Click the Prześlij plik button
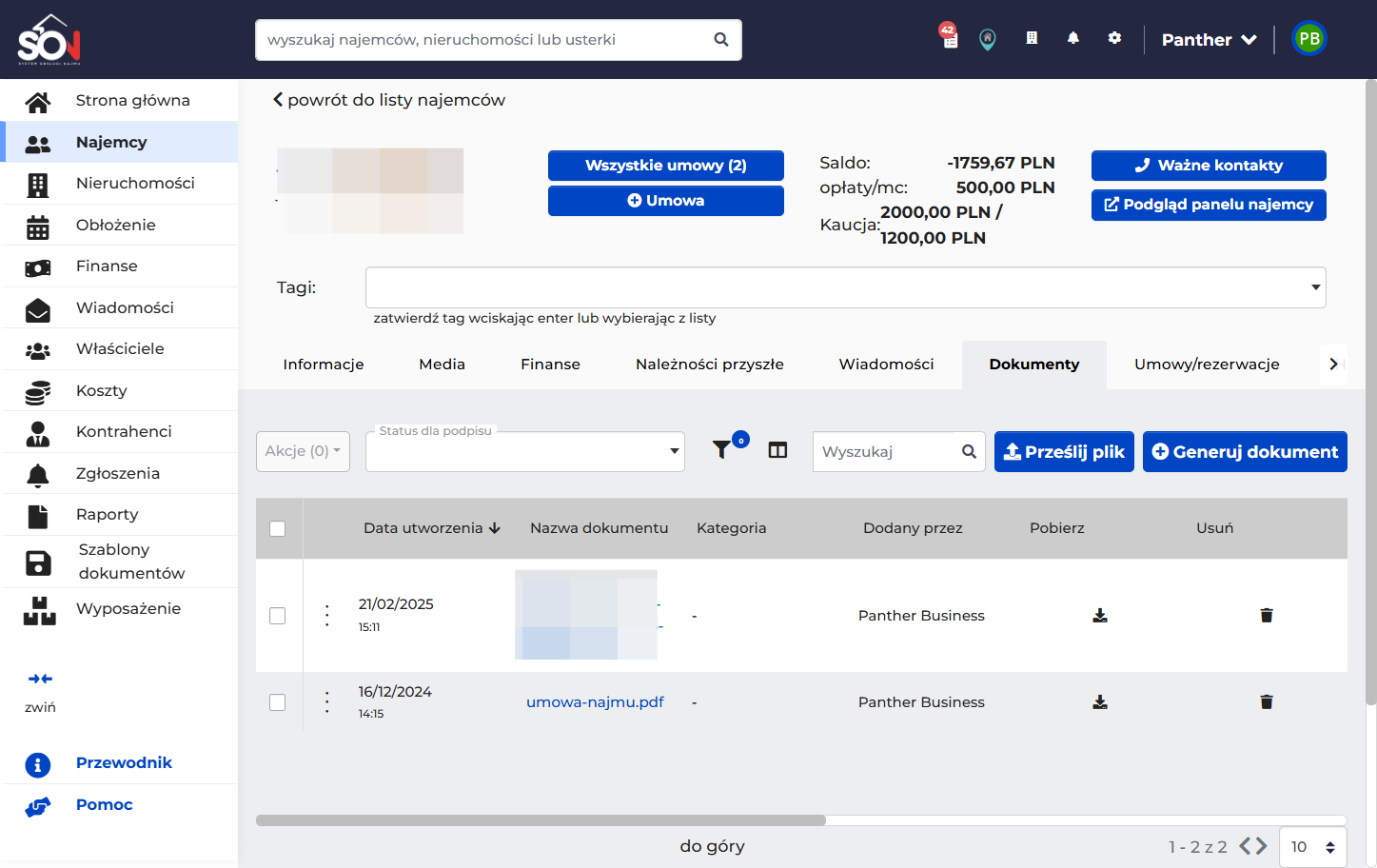This screenshot has height=868, width=1377. (1064, 452)
